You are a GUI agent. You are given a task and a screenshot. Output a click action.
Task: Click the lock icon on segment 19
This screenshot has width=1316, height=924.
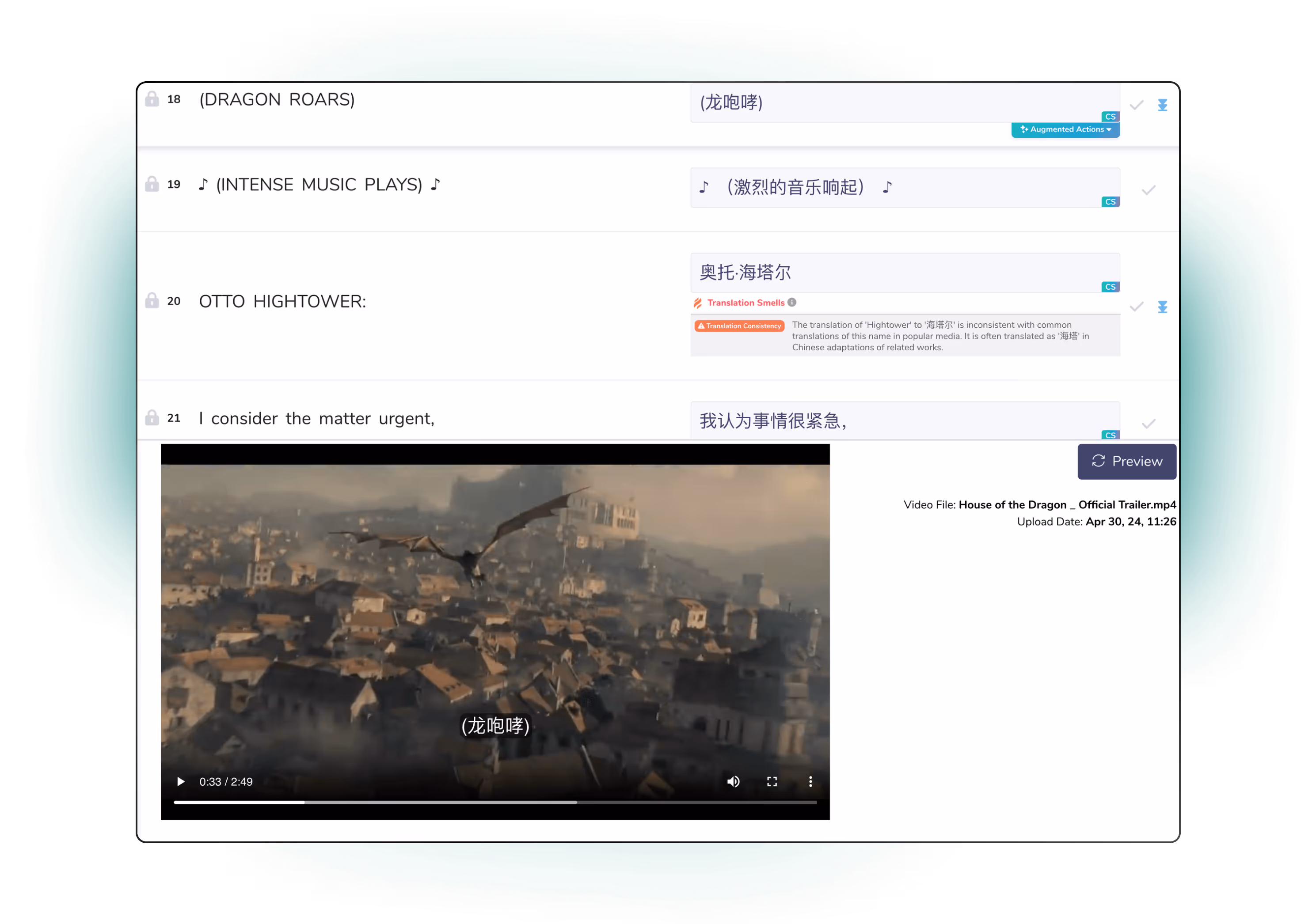[x=152, y=184]
